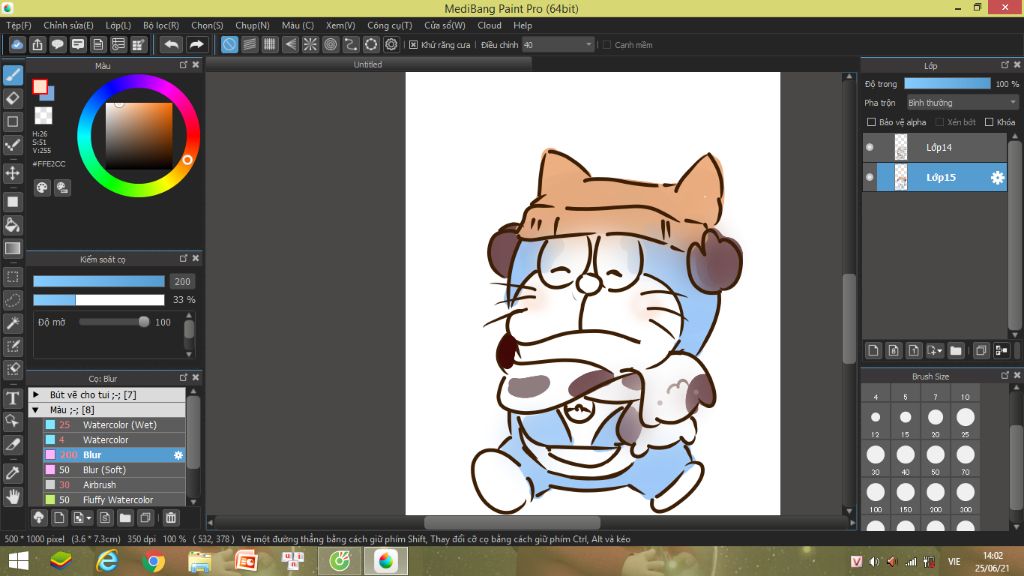Select the Eraser tool
The height and width of the screenshot is (576, 1024).
click(x=12, y=99)
